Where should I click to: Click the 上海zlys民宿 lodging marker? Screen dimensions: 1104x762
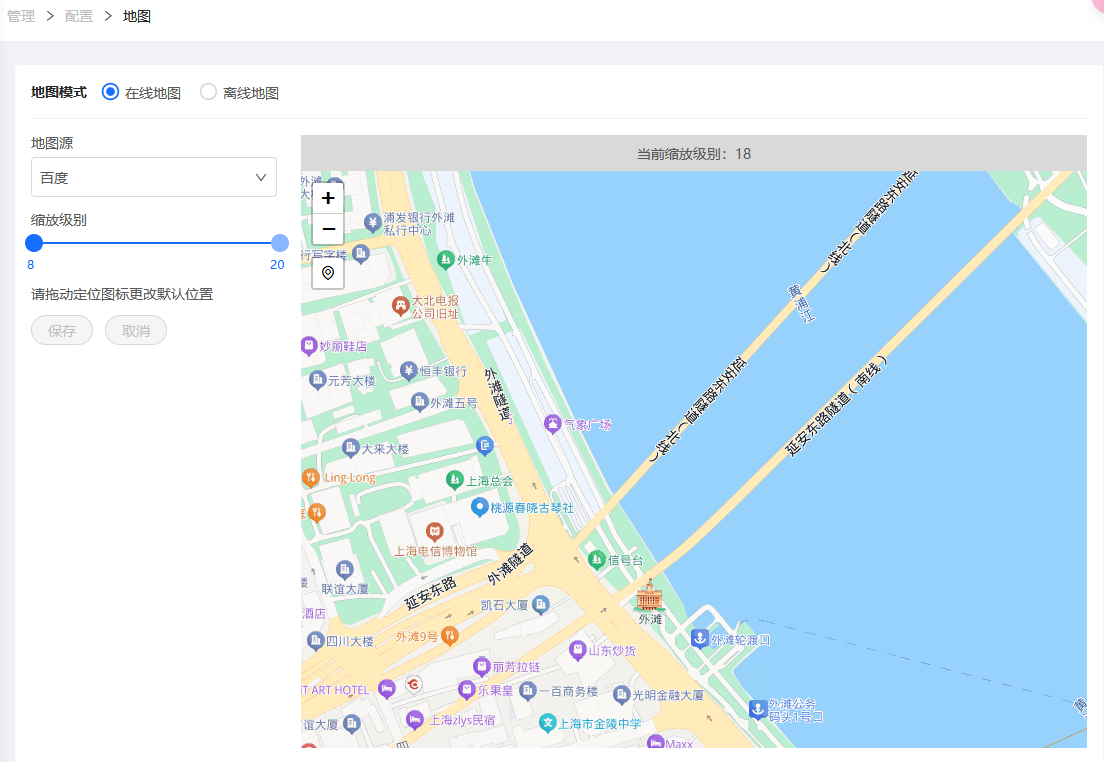coord(415,720)
